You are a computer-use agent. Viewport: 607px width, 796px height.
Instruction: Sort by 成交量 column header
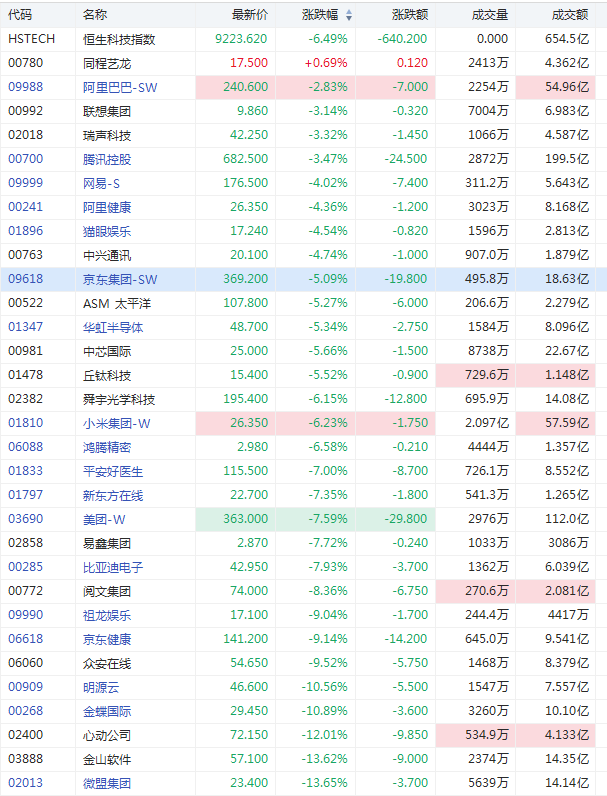click(490, 15)
